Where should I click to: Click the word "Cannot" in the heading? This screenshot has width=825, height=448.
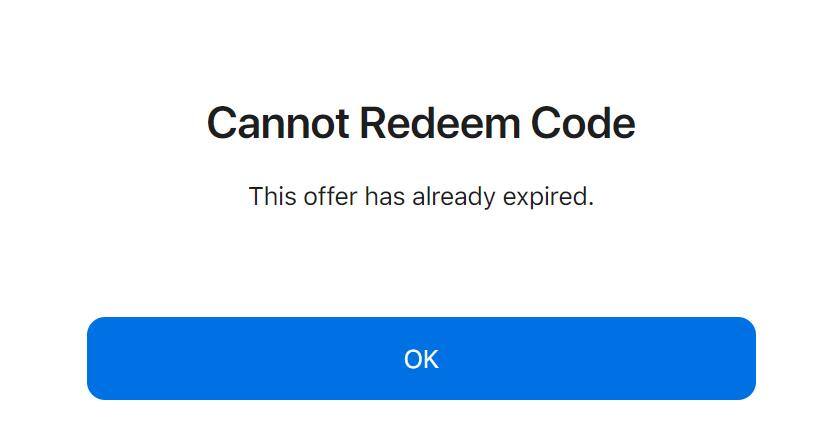click(x=278, y=123)
